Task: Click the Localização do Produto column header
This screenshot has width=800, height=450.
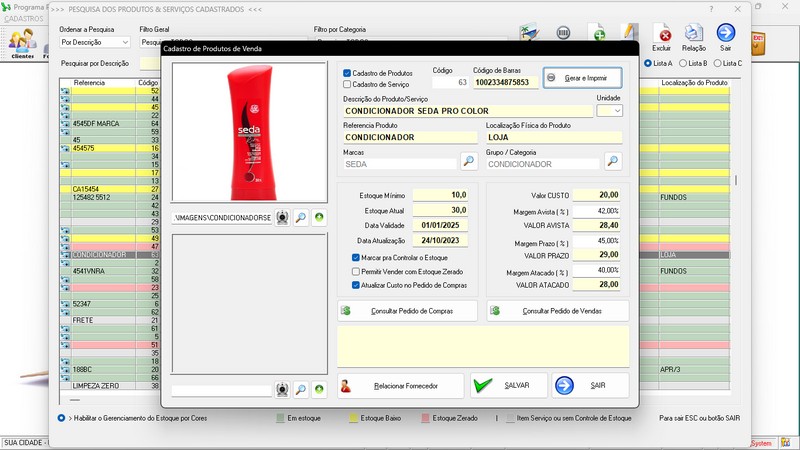Action: coord(694,83)
